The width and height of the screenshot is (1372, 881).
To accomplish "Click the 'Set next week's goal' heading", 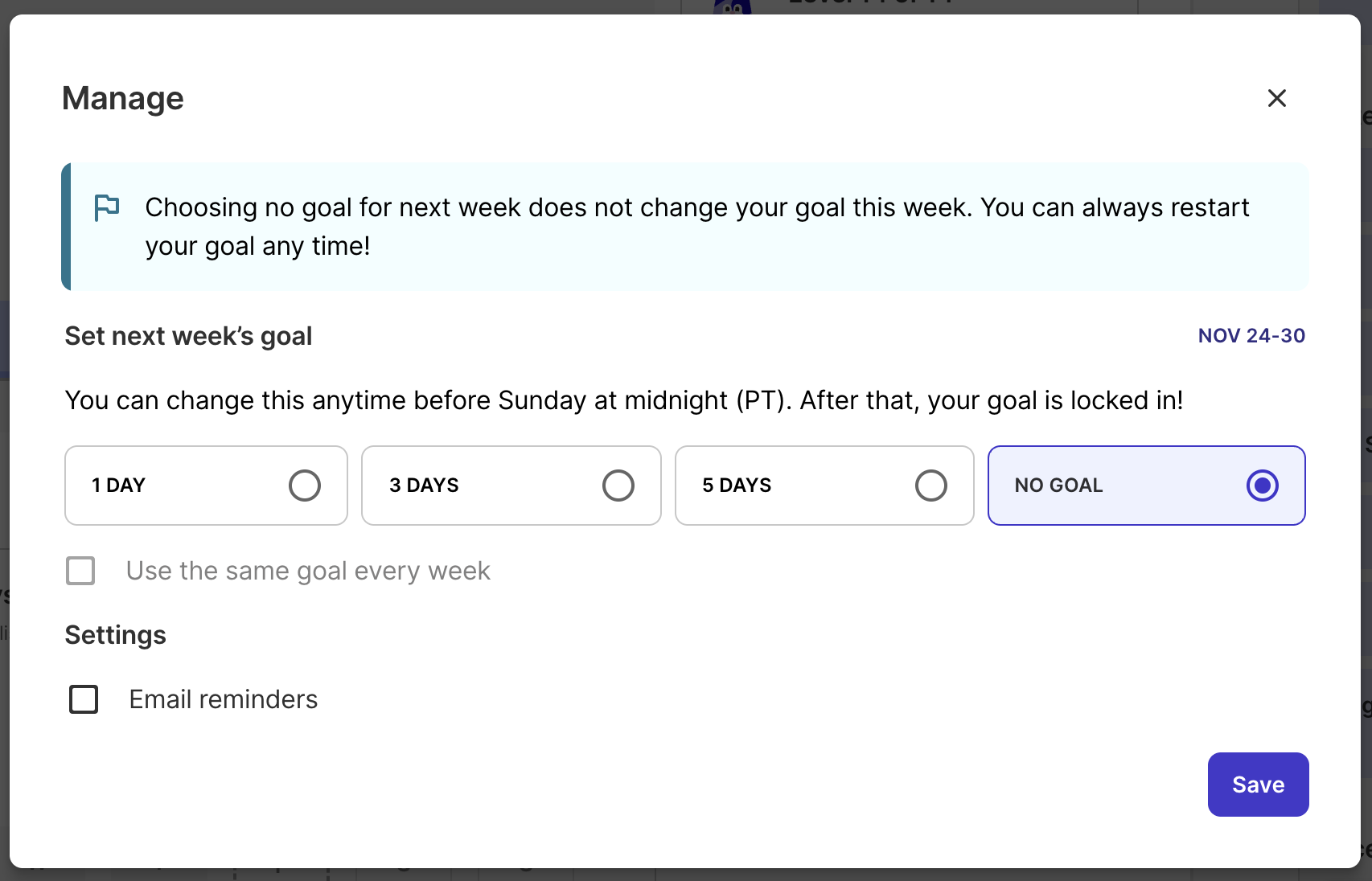I will pyautogui.click(x=188, y=336).
